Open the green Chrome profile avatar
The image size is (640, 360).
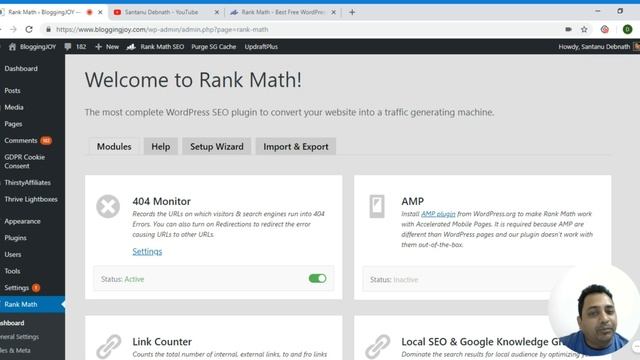tap(627, 29)
